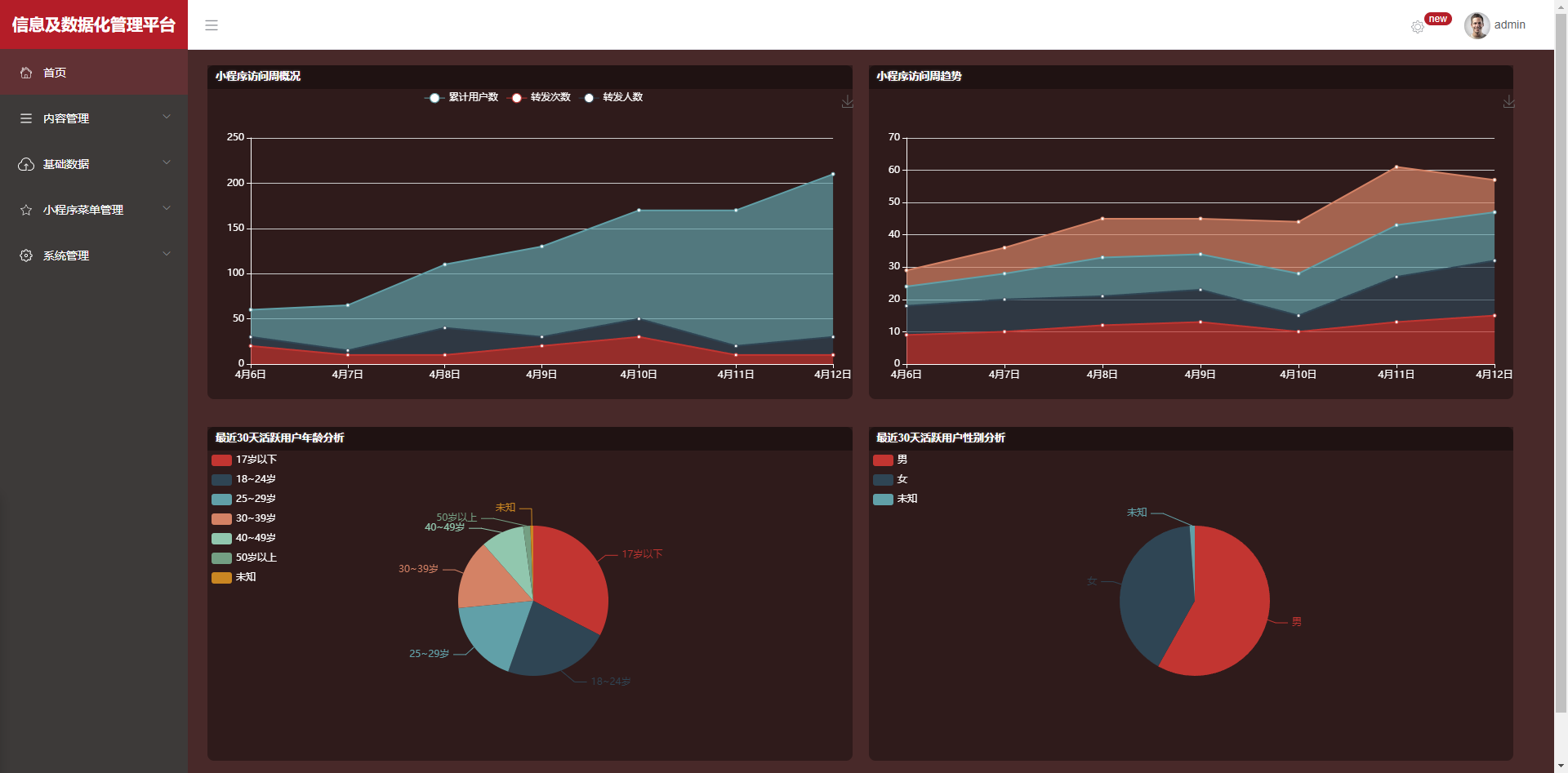The height and width of the screenshot is (773, 1568).
Task: Click the admin username
Action: point(1510,25)
